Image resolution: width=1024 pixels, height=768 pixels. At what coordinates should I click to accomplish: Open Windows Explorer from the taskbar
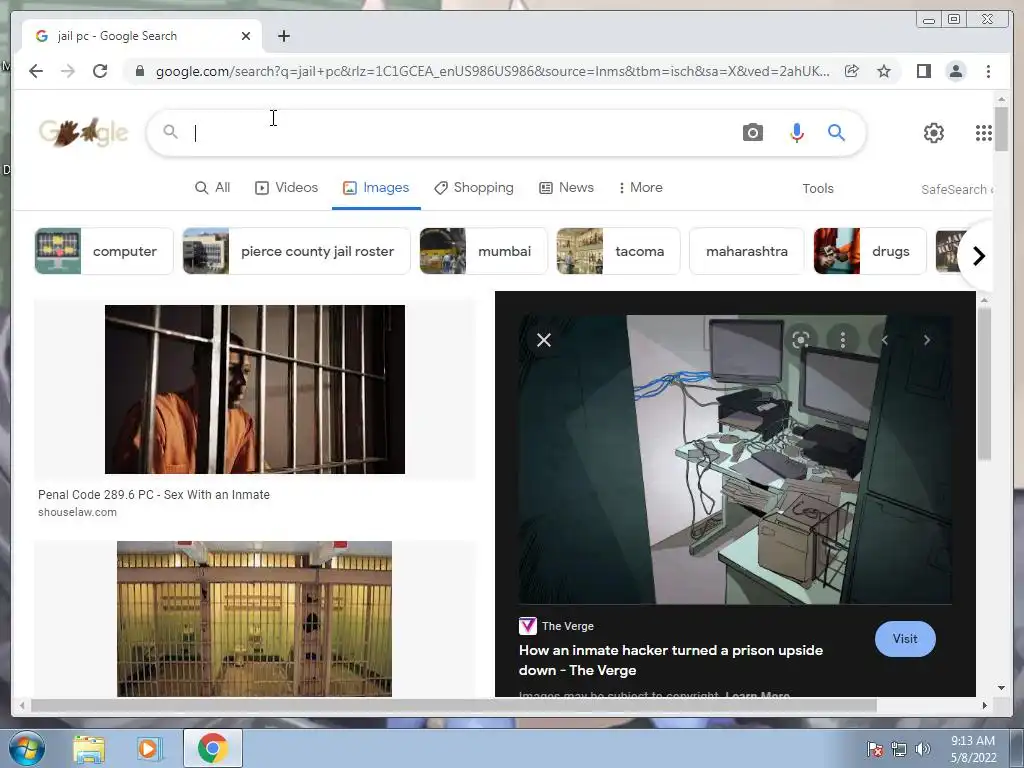pyautogui.click(x=89, y=749)
